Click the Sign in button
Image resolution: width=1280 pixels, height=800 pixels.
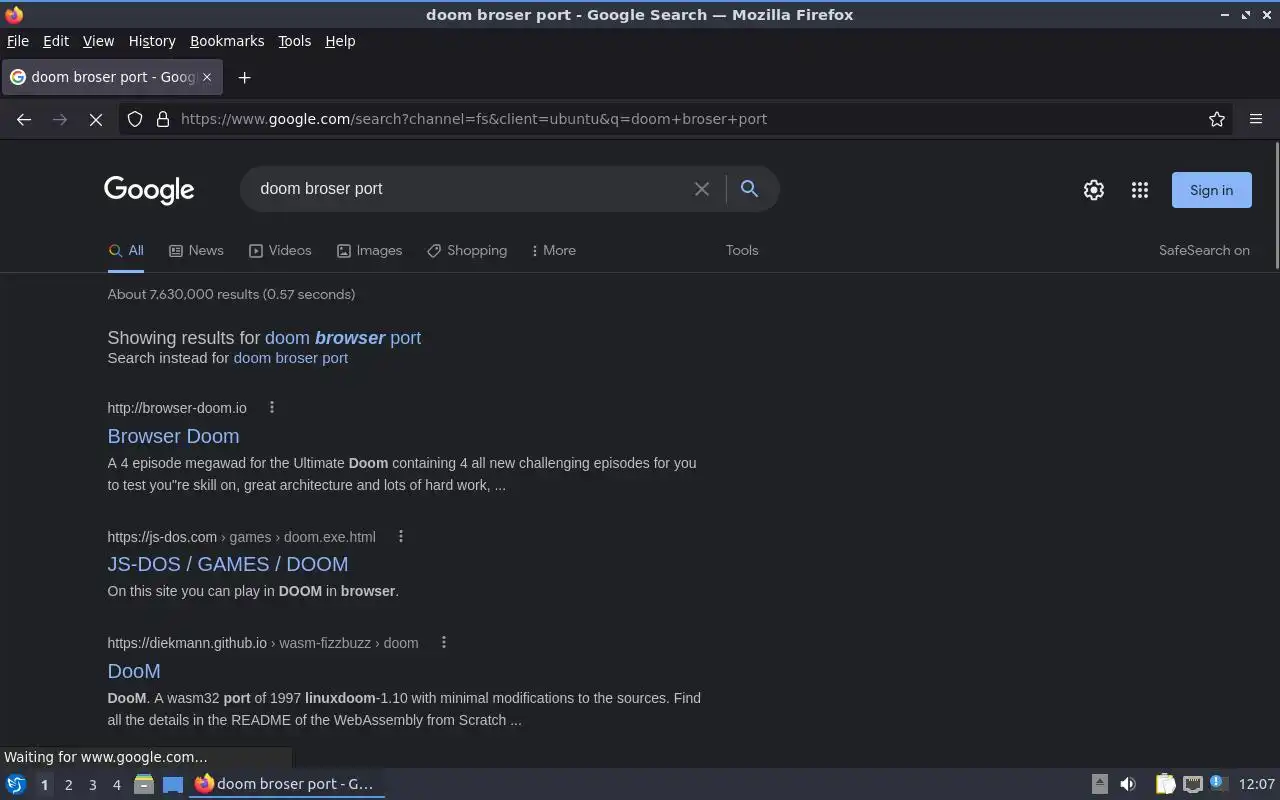coord(1211,190)
